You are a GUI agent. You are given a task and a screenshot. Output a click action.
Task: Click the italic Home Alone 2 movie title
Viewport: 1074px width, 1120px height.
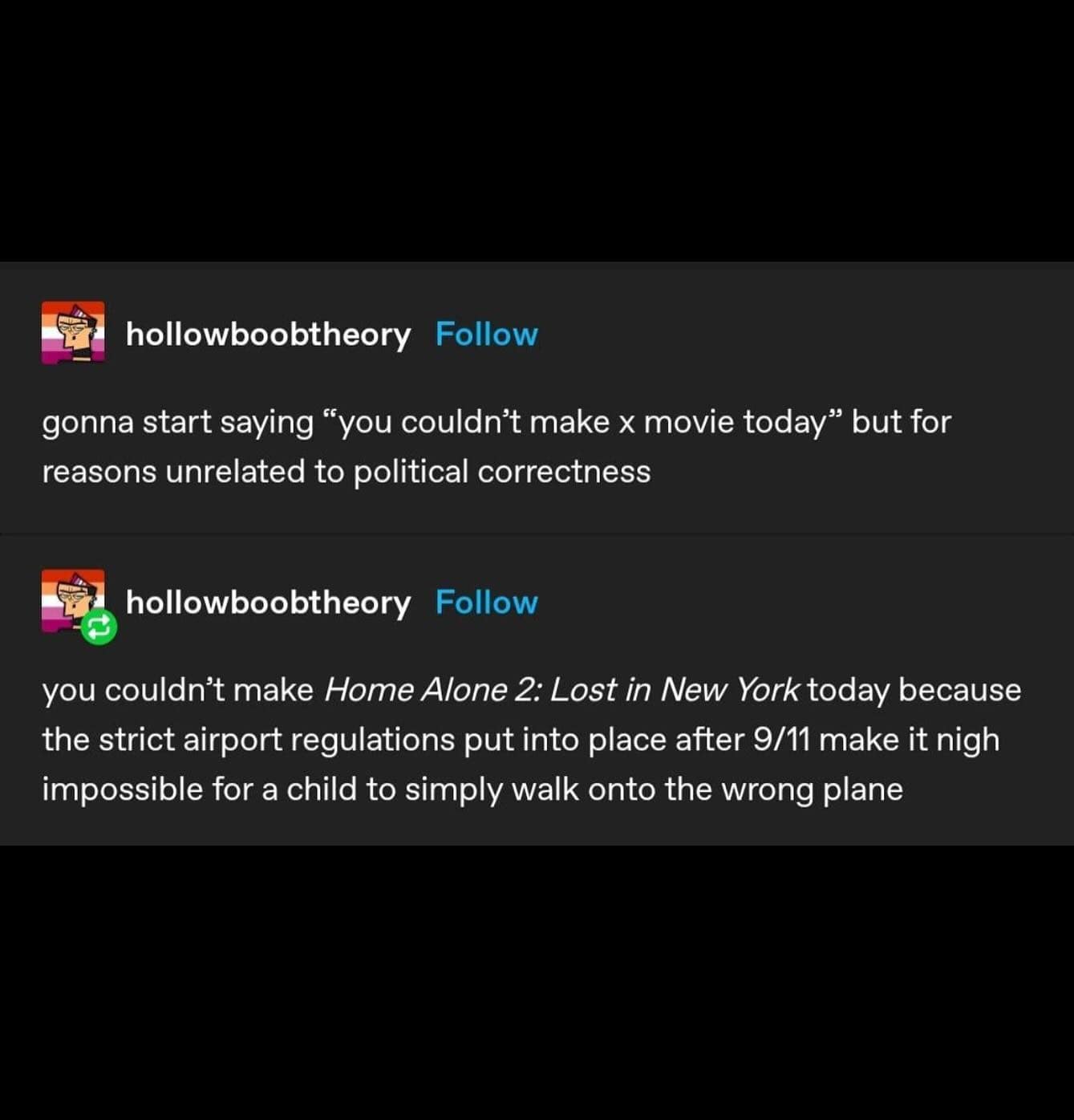click(x=561, y=690)
